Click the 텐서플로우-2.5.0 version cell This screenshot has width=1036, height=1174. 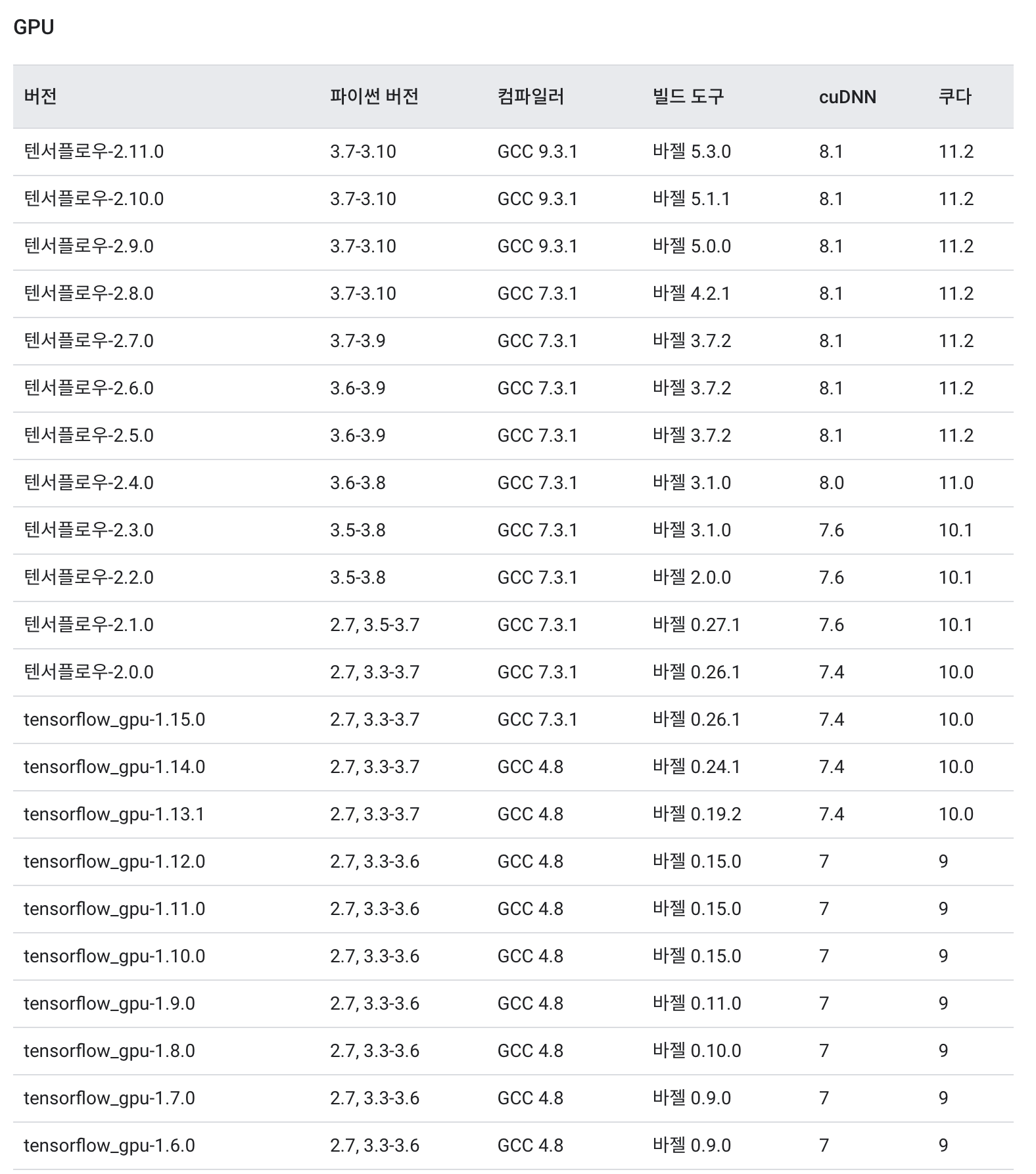(89, 436)
